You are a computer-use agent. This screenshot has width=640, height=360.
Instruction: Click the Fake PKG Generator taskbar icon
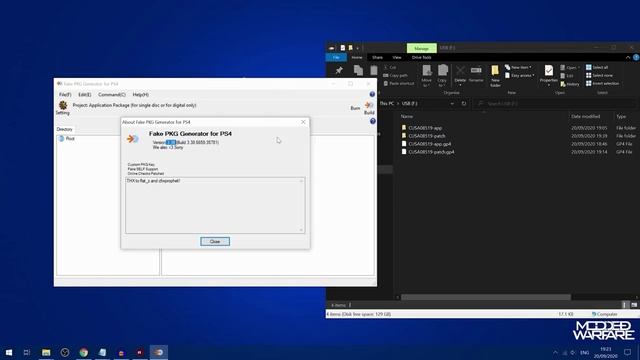(159, 352)
